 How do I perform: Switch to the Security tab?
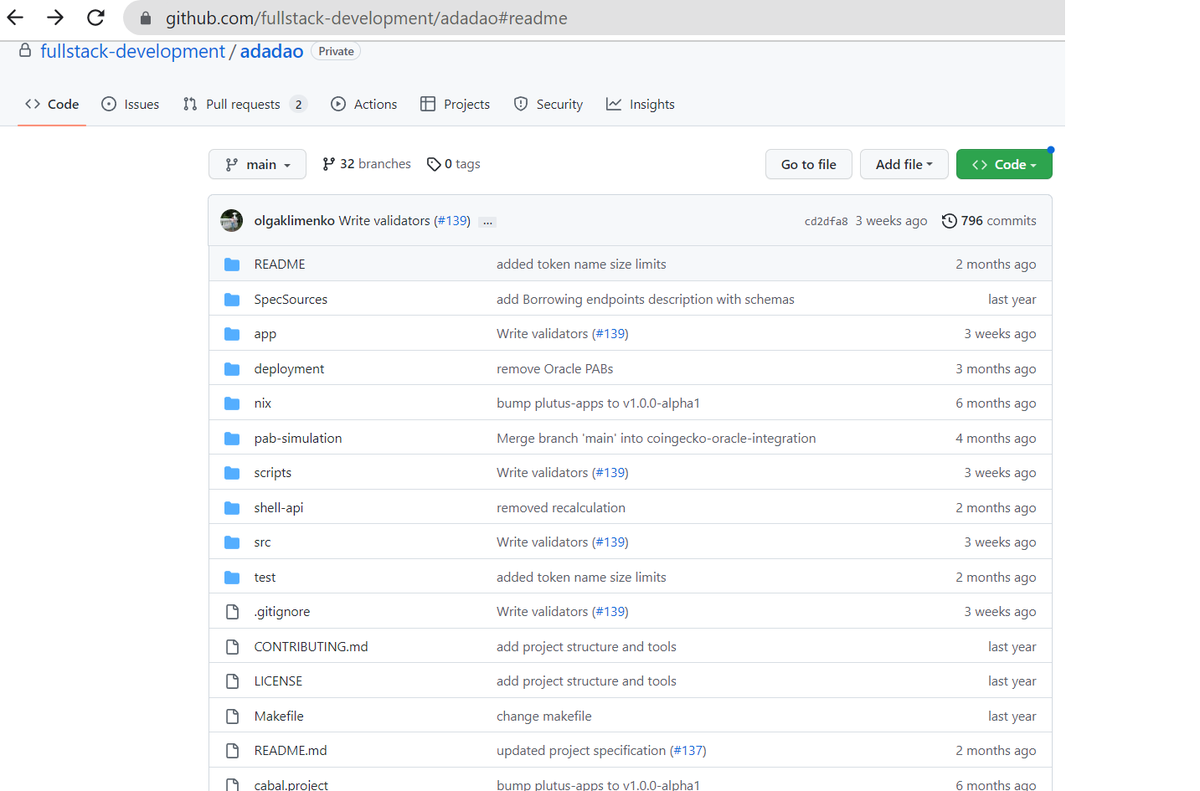(548, 104)
